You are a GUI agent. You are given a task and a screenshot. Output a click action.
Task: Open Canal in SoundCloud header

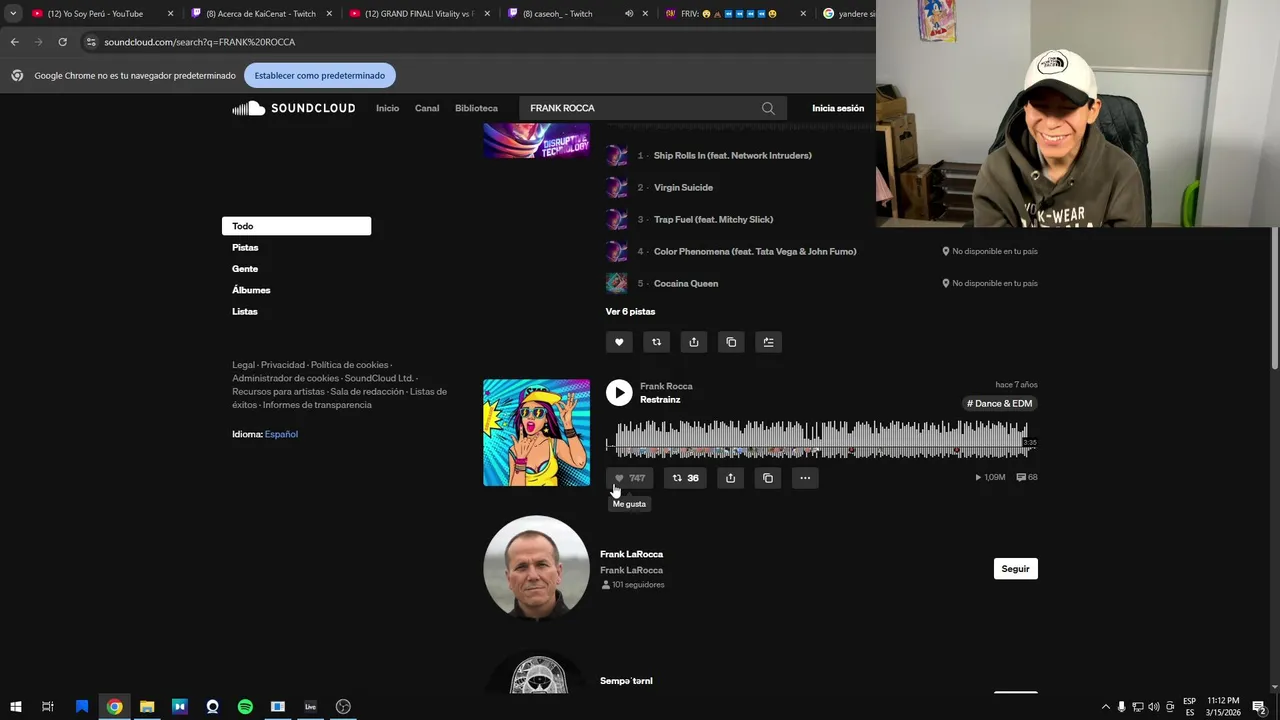tap(427, 108)
